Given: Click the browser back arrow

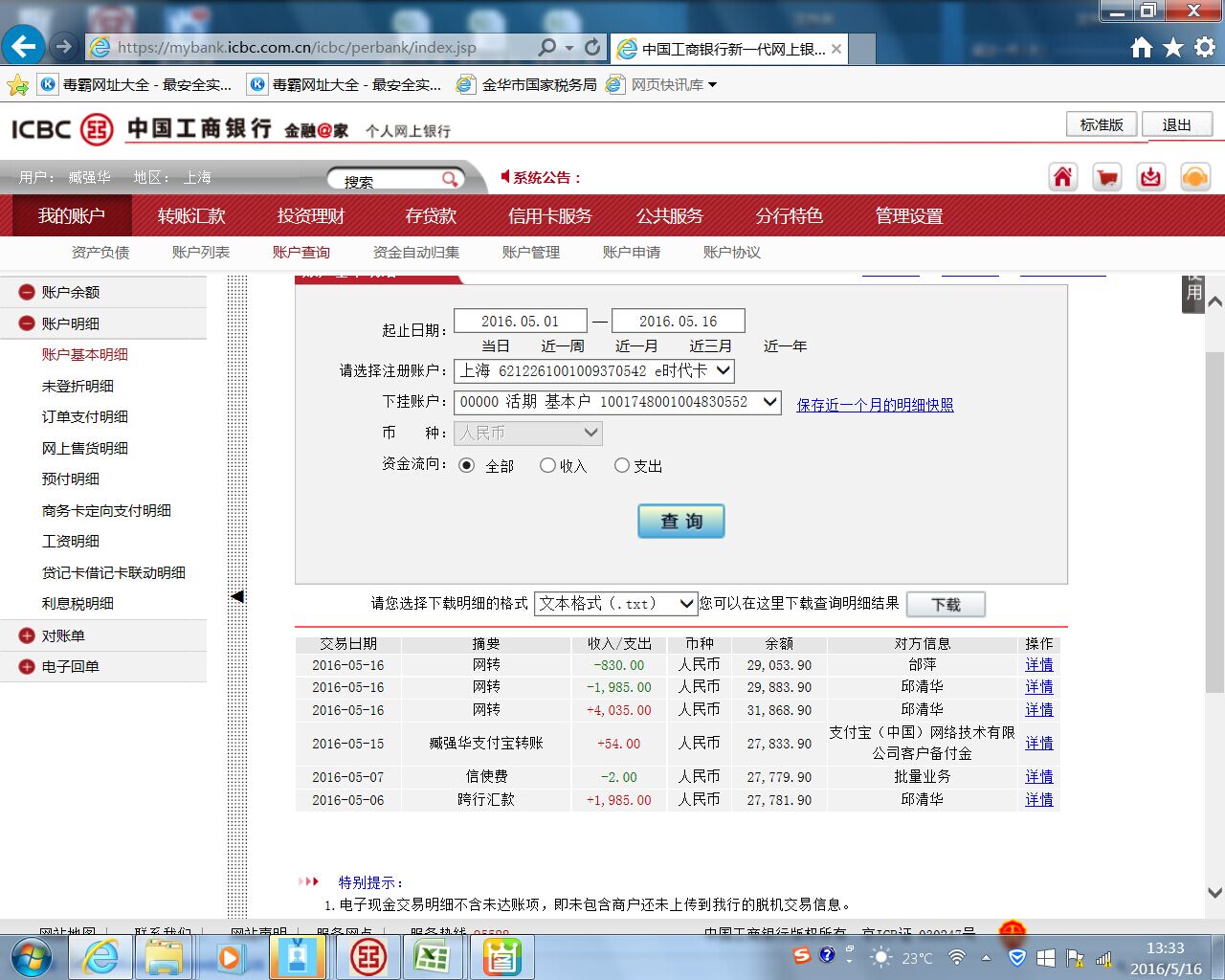Looking at the screenshot, I should (24, 46).
